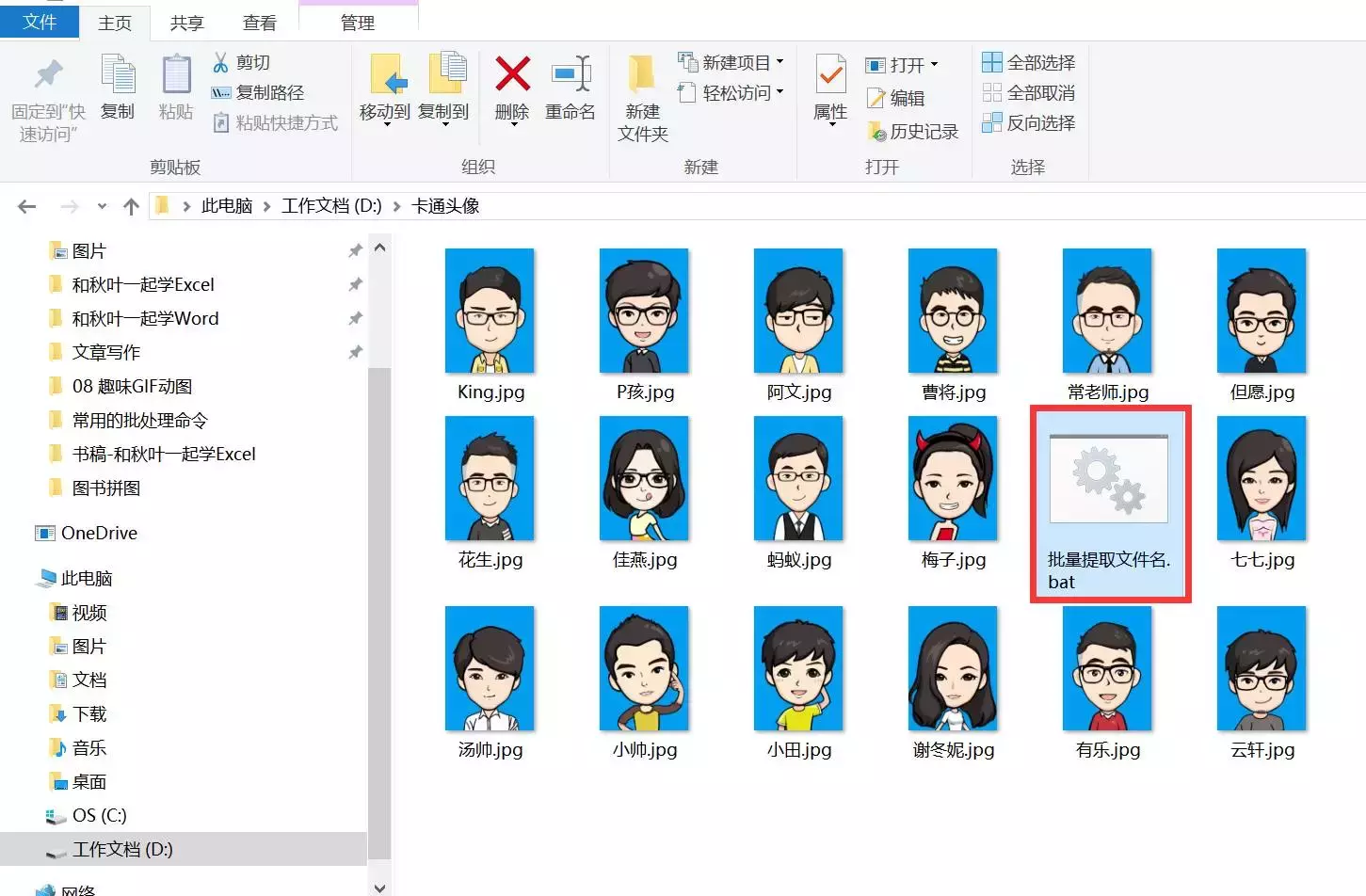Viewport: 1366px width, 896px height.
Task: Select the 梅子.jpg thumbnail
Action: 953,478
